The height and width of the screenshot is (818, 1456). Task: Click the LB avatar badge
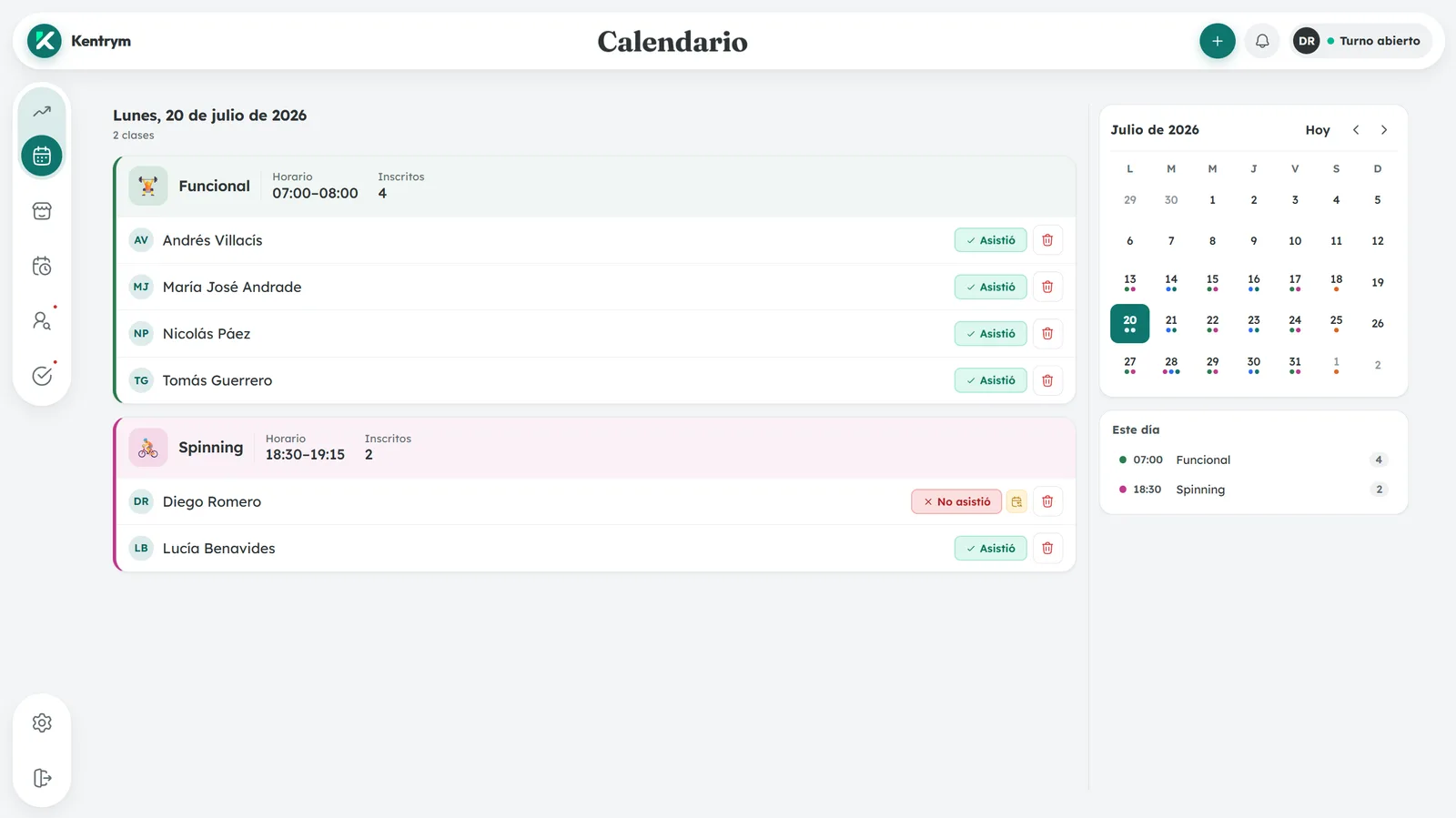click(x=141, y=549)
